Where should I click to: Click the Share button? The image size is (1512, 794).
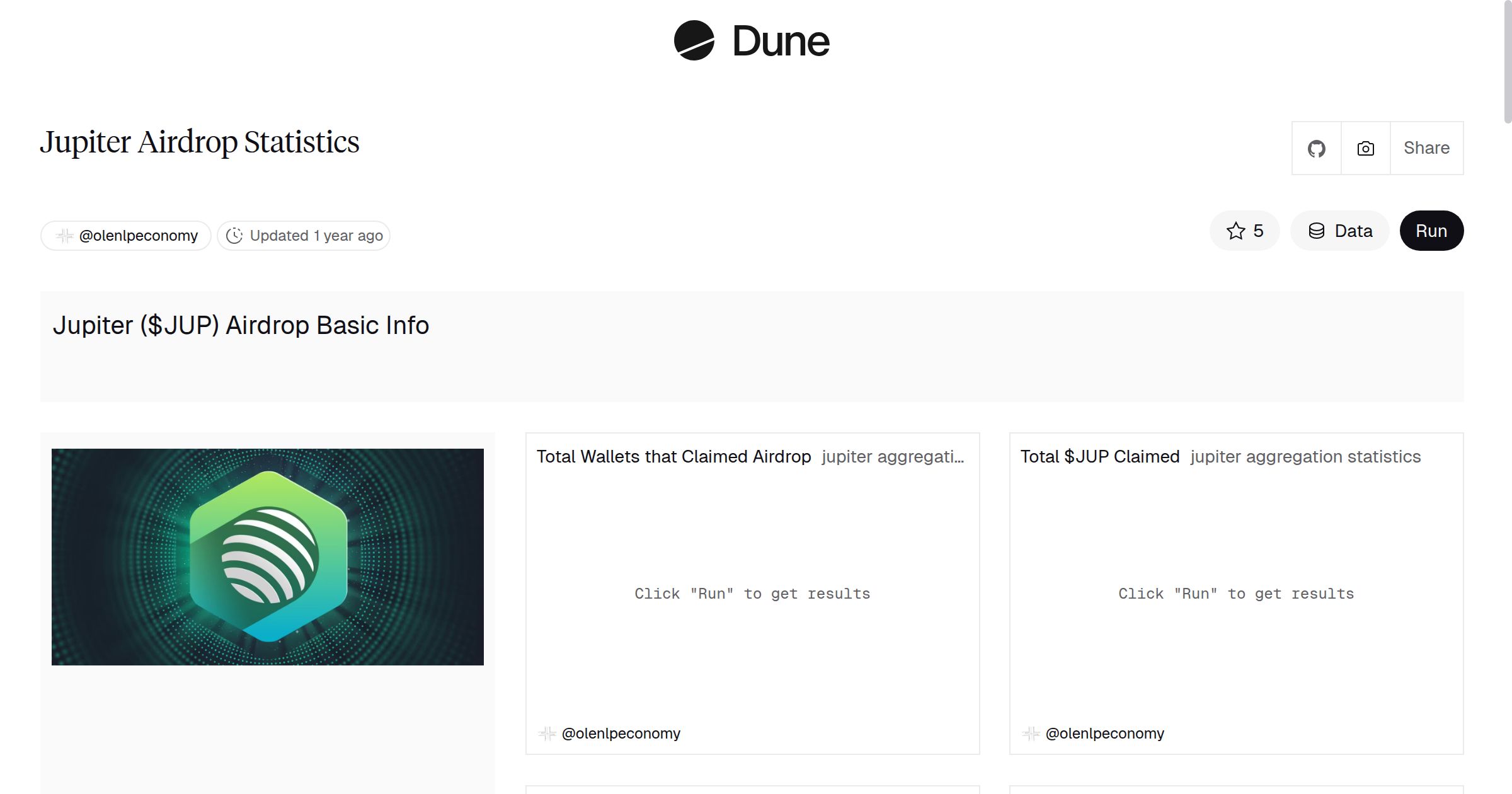tap(1426, 147)
